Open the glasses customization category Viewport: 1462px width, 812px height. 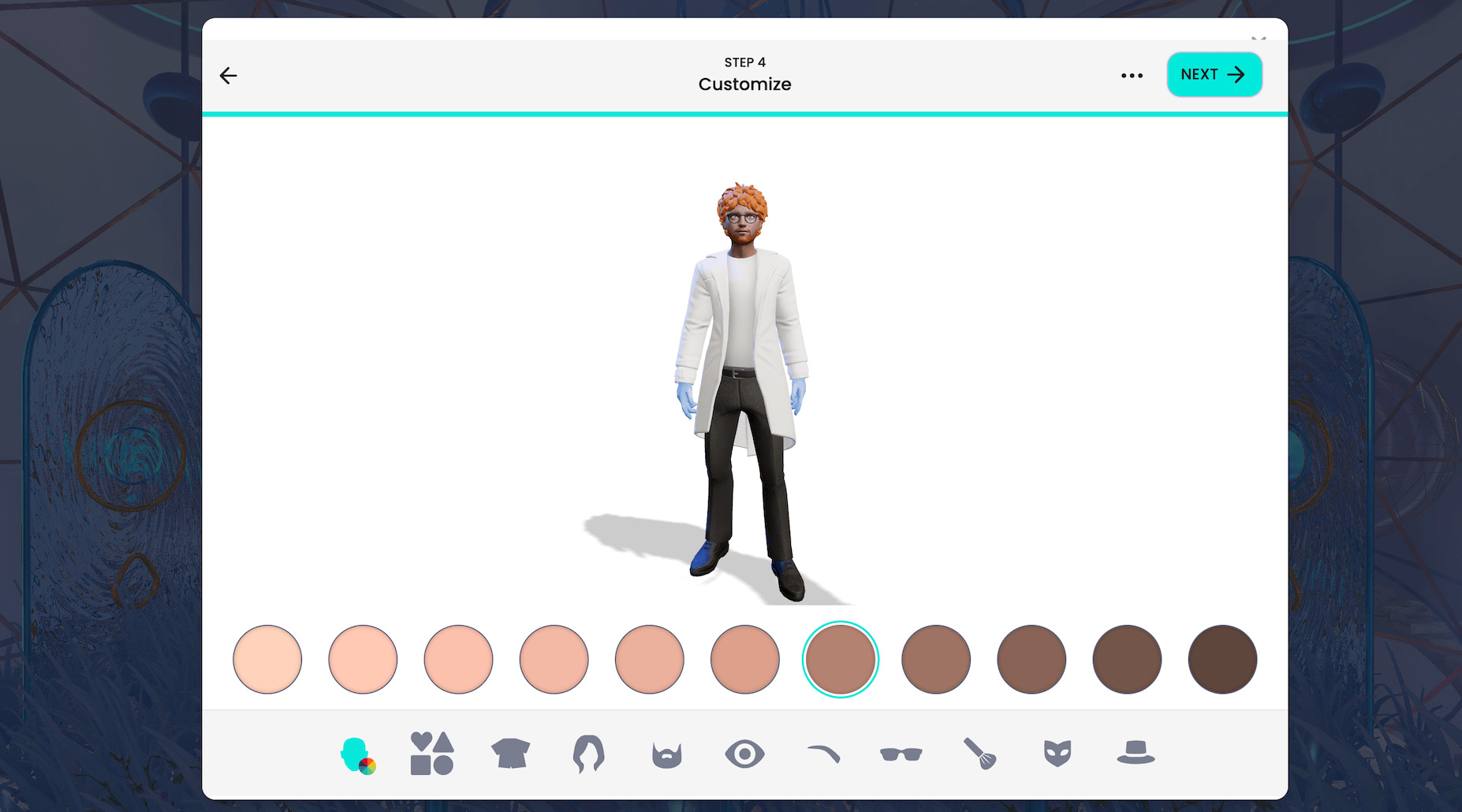point(901,755)
